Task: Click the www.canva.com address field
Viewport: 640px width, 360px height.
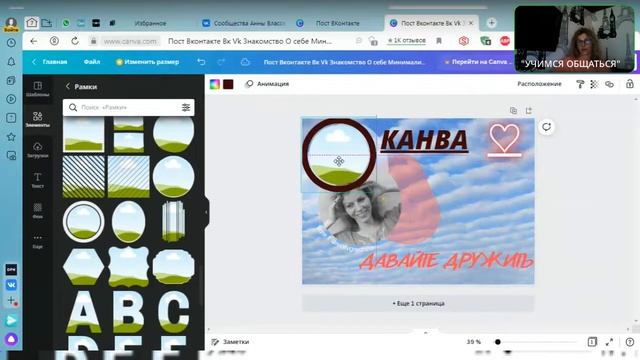Action: pos(130,41)
